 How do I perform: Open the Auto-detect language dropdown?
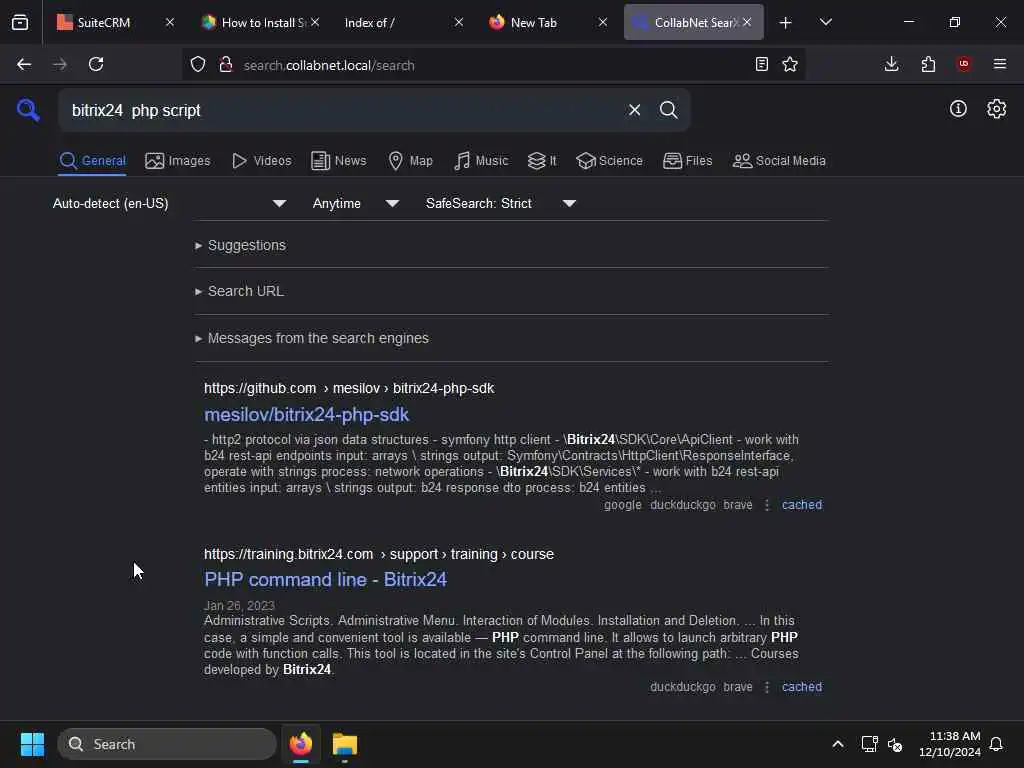click(x=170, y=203)
